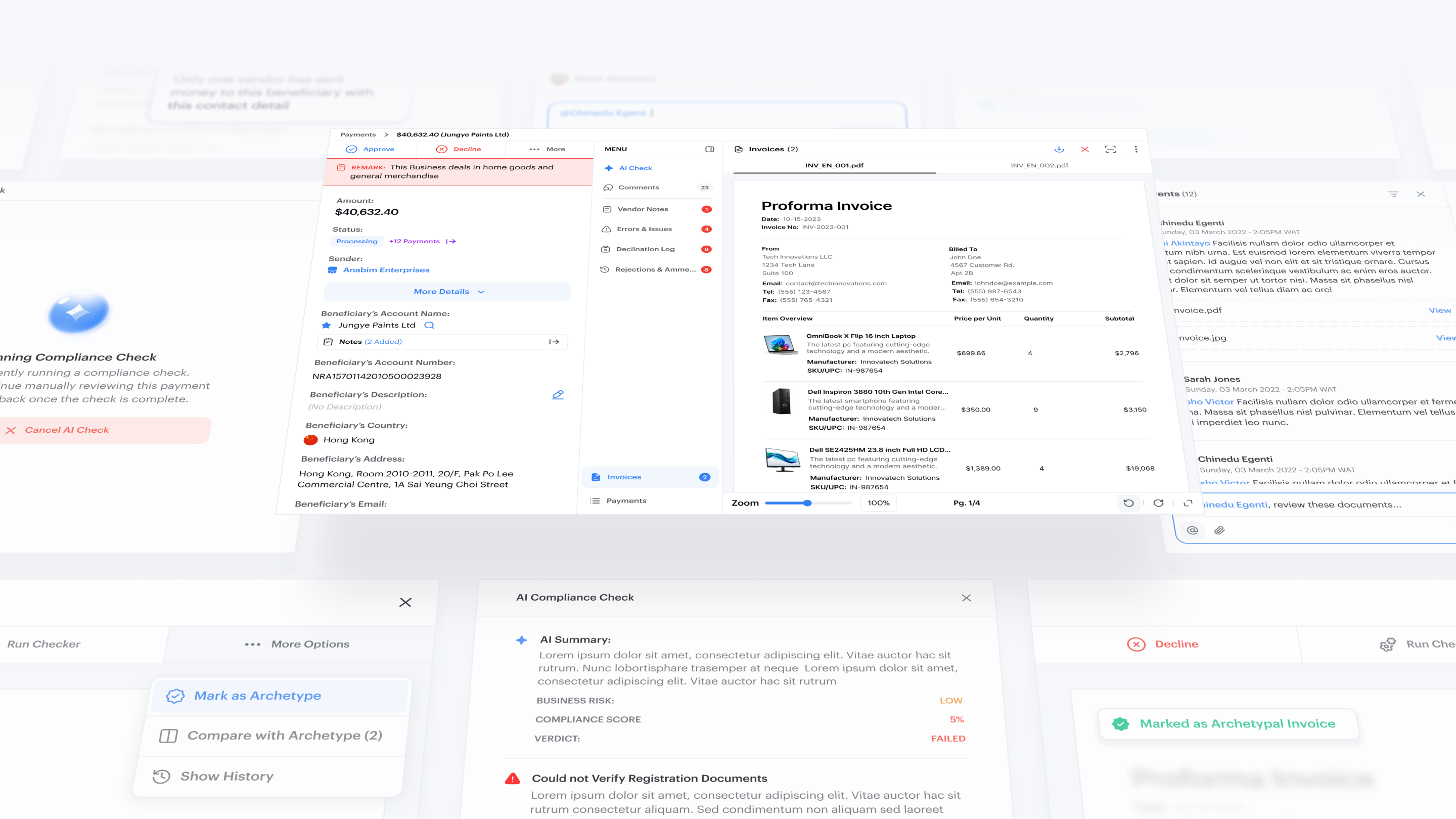Click the Invoices (2) document icon
Screen dimensions: 1456x819
(738, 149)
